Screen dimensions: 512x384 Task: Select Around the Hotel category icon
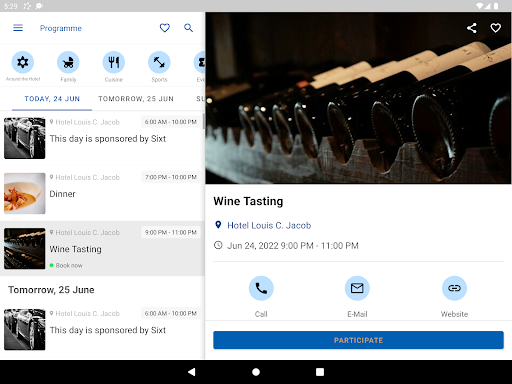pyautogui.click(x=23, y=62)
